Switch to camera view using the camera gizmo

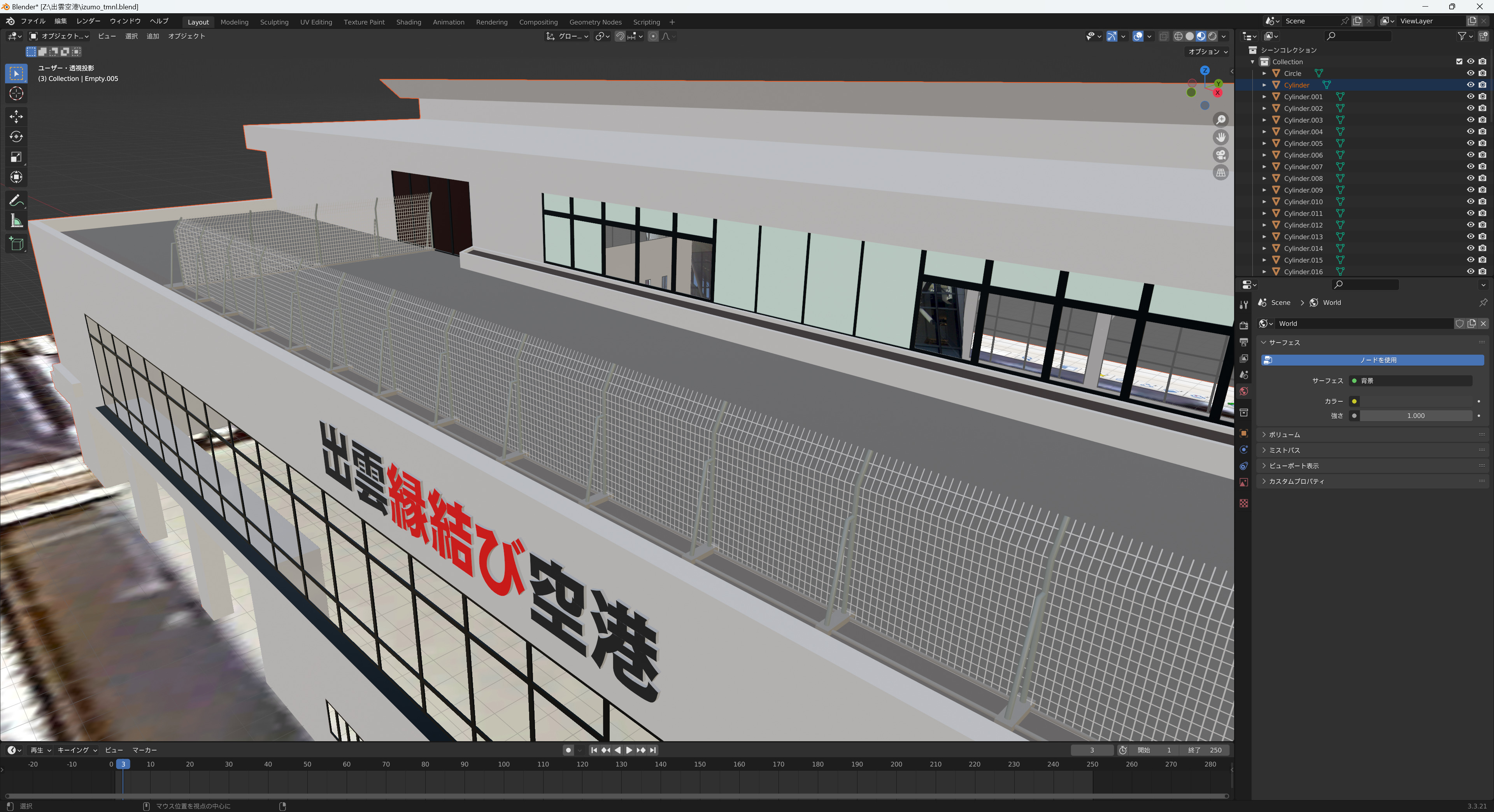coord(1221,155)
